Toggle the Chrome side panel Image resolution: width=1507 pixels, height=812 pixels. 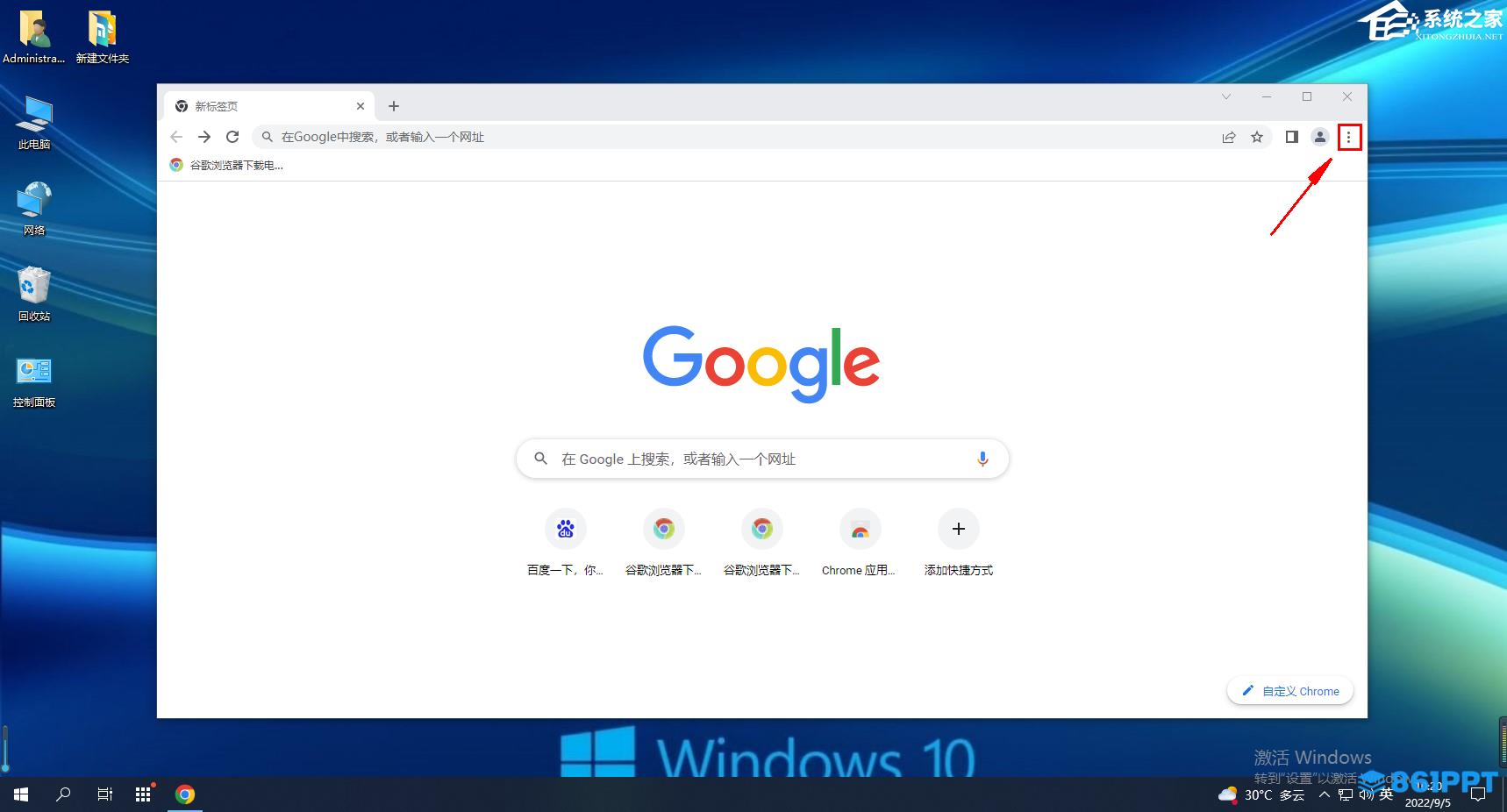point(1291,137)
